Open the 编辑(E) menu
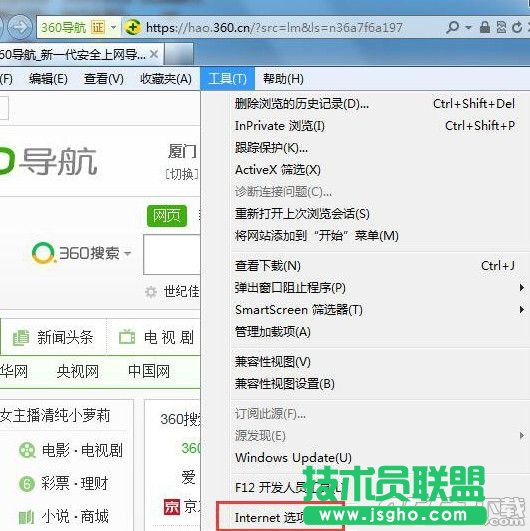This screenshot has width=530, height=531. [x=48, y=79]
